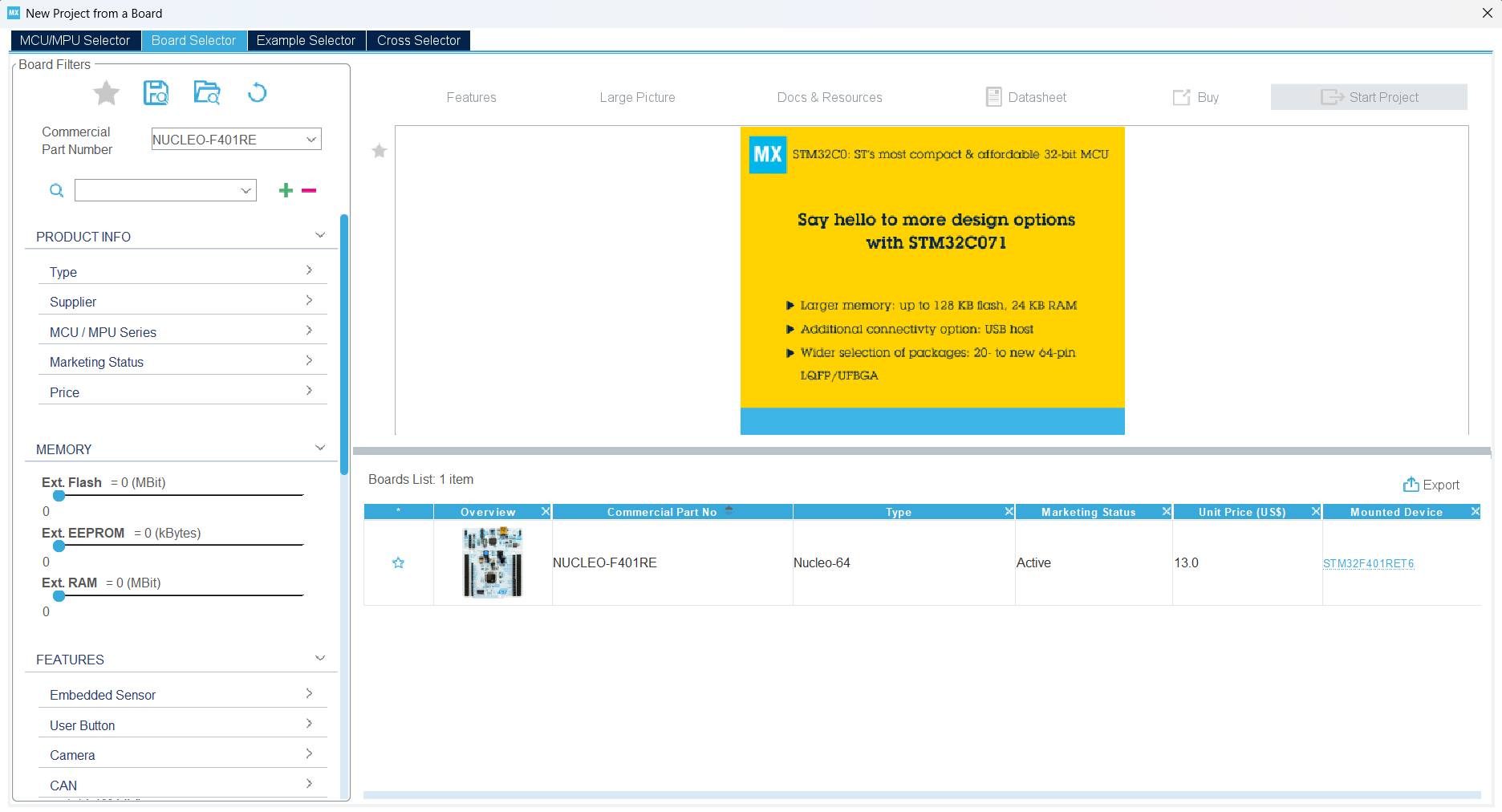Show favorite boards via star filter icon
The width and height of the screenshot is (1502, 812).
[106, 93]
